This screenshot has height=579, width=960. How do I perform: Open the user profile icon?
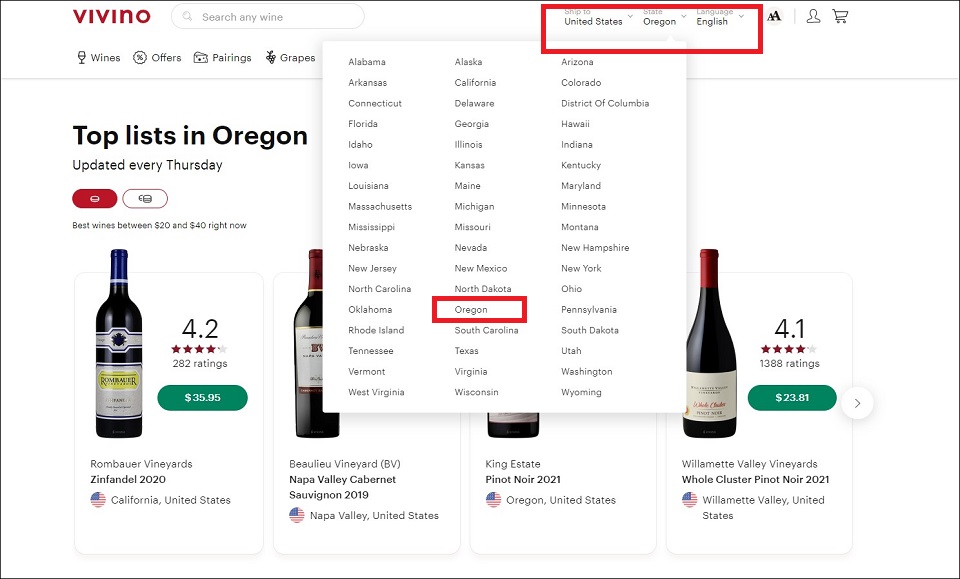click(813, 16)
